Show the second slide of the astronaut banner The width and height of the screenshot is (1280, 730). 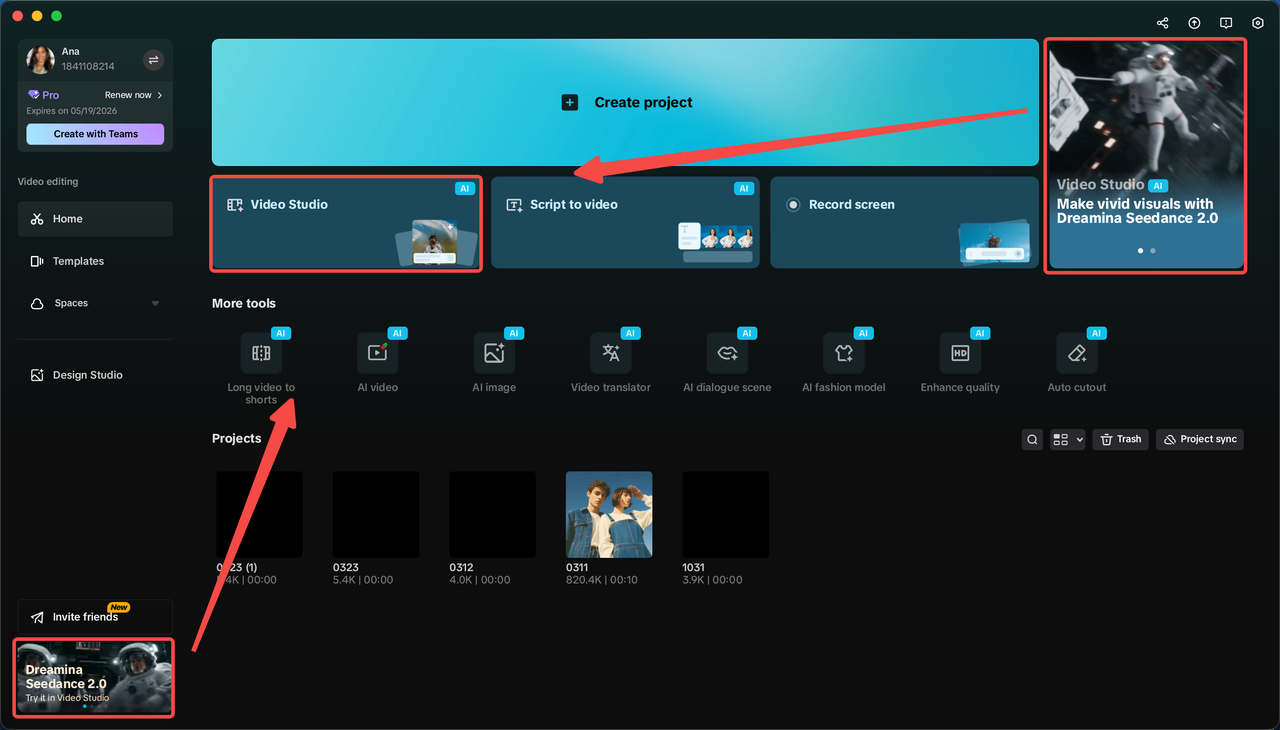[x=1153, y=251]
